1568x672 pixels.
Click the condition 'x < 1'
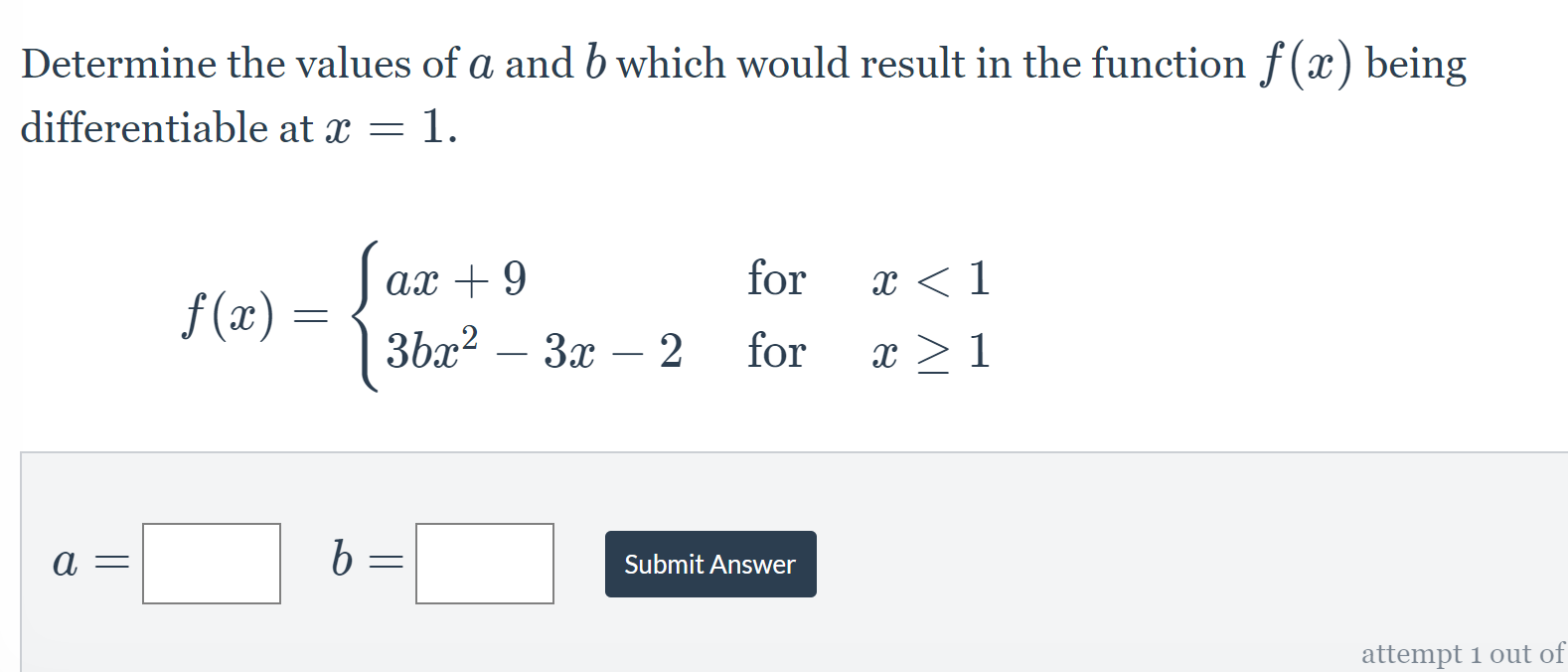[x=931, y=279]
